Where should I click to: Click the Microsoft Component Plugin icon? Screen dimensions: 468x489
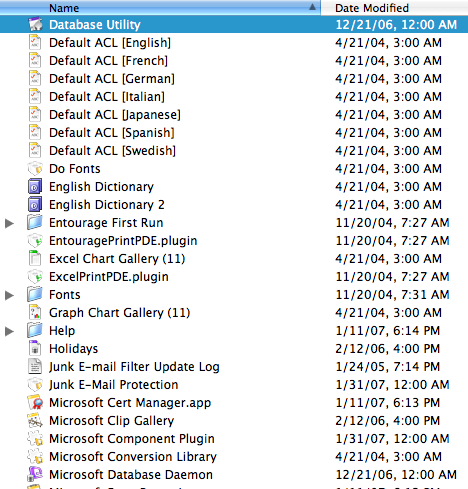[x=35, y=439]
